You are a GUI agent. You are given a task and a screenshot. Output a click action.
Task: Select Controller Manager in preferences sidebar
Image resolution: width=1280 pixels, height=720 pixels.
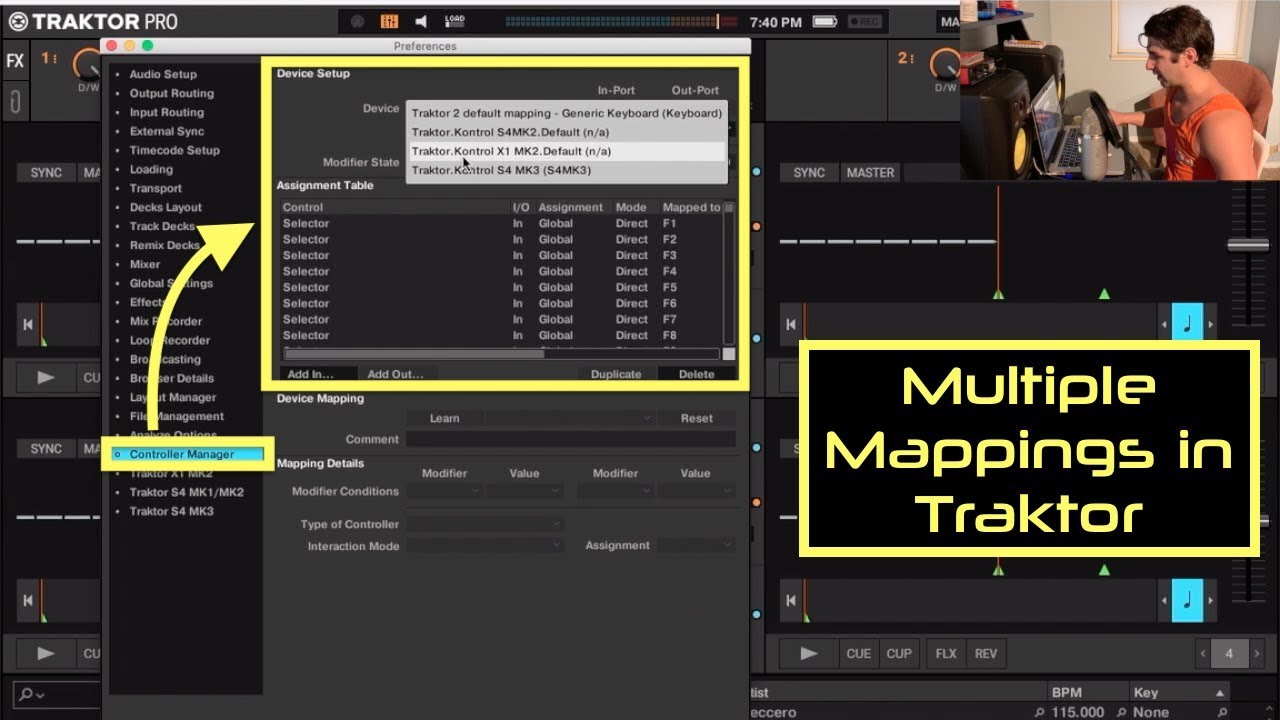(x=182, y=454)
